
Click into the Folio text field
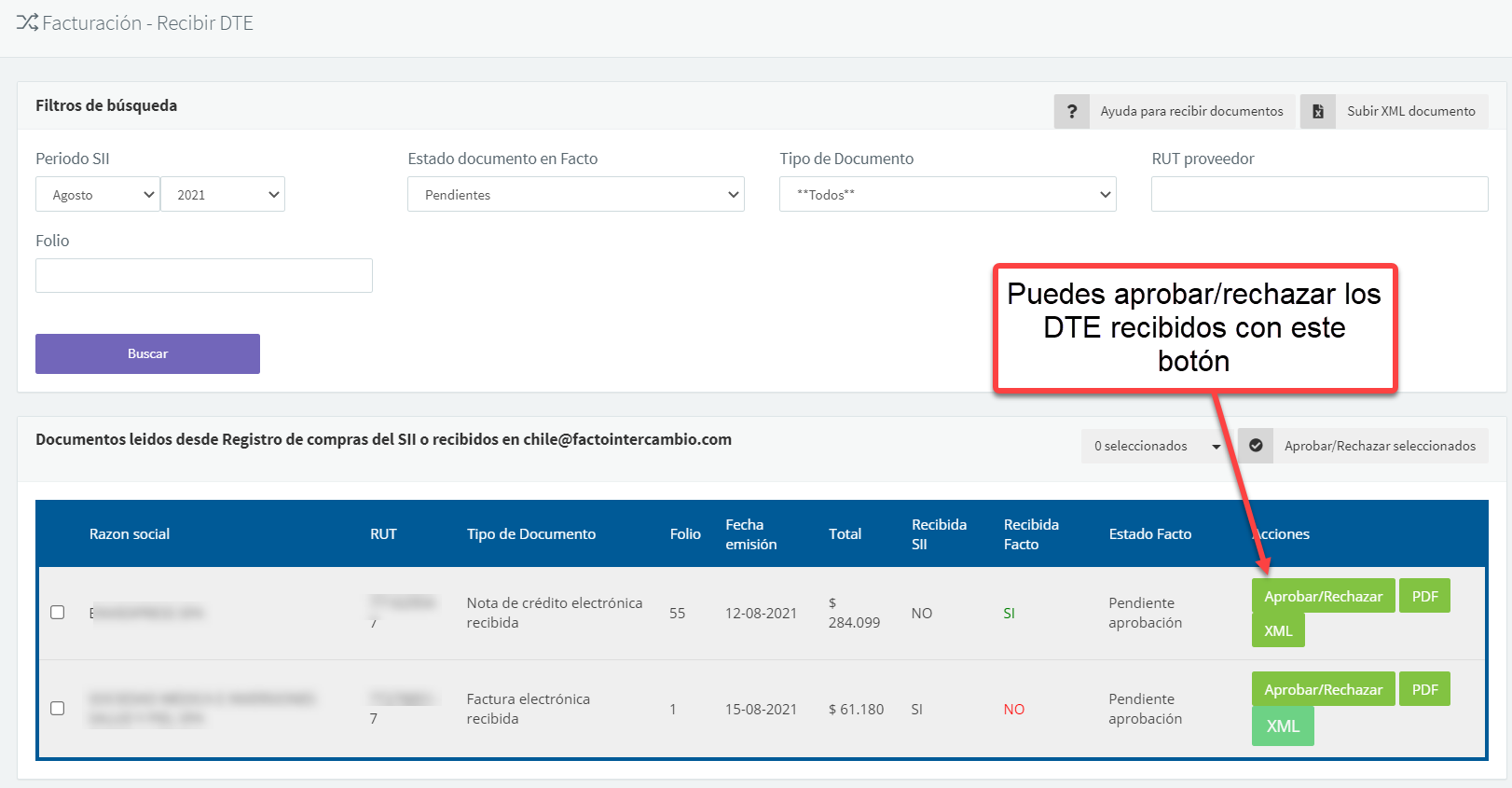pos(204,276)
